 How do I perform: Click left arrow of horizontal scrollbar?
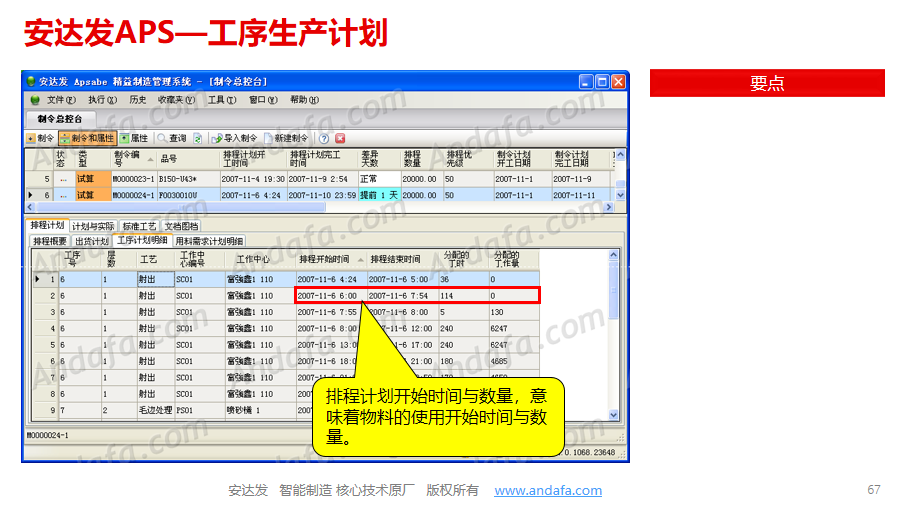coord(30,207)
